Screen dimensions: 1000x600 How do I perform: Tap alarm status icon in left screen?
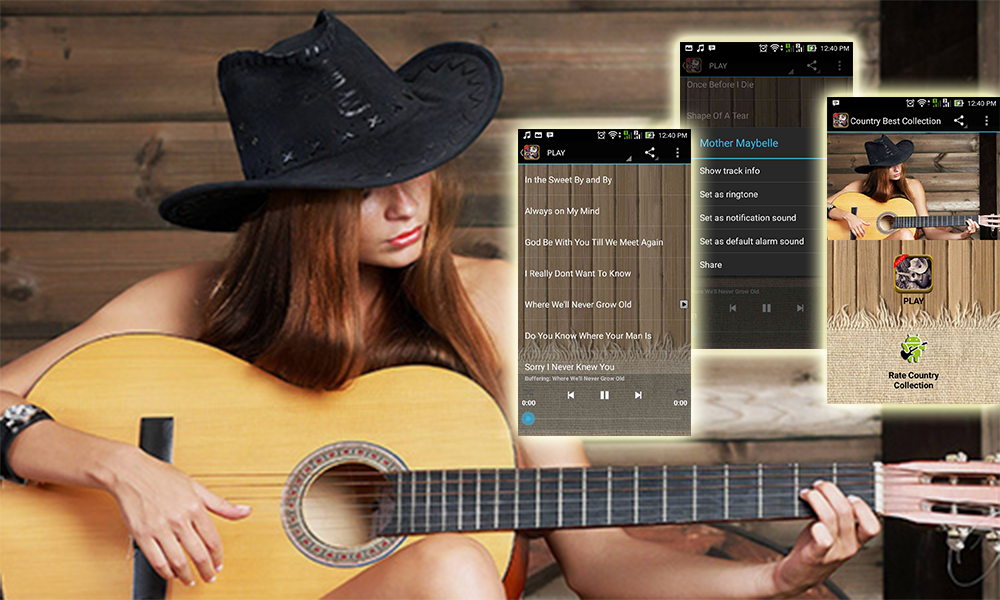[601, 135]
